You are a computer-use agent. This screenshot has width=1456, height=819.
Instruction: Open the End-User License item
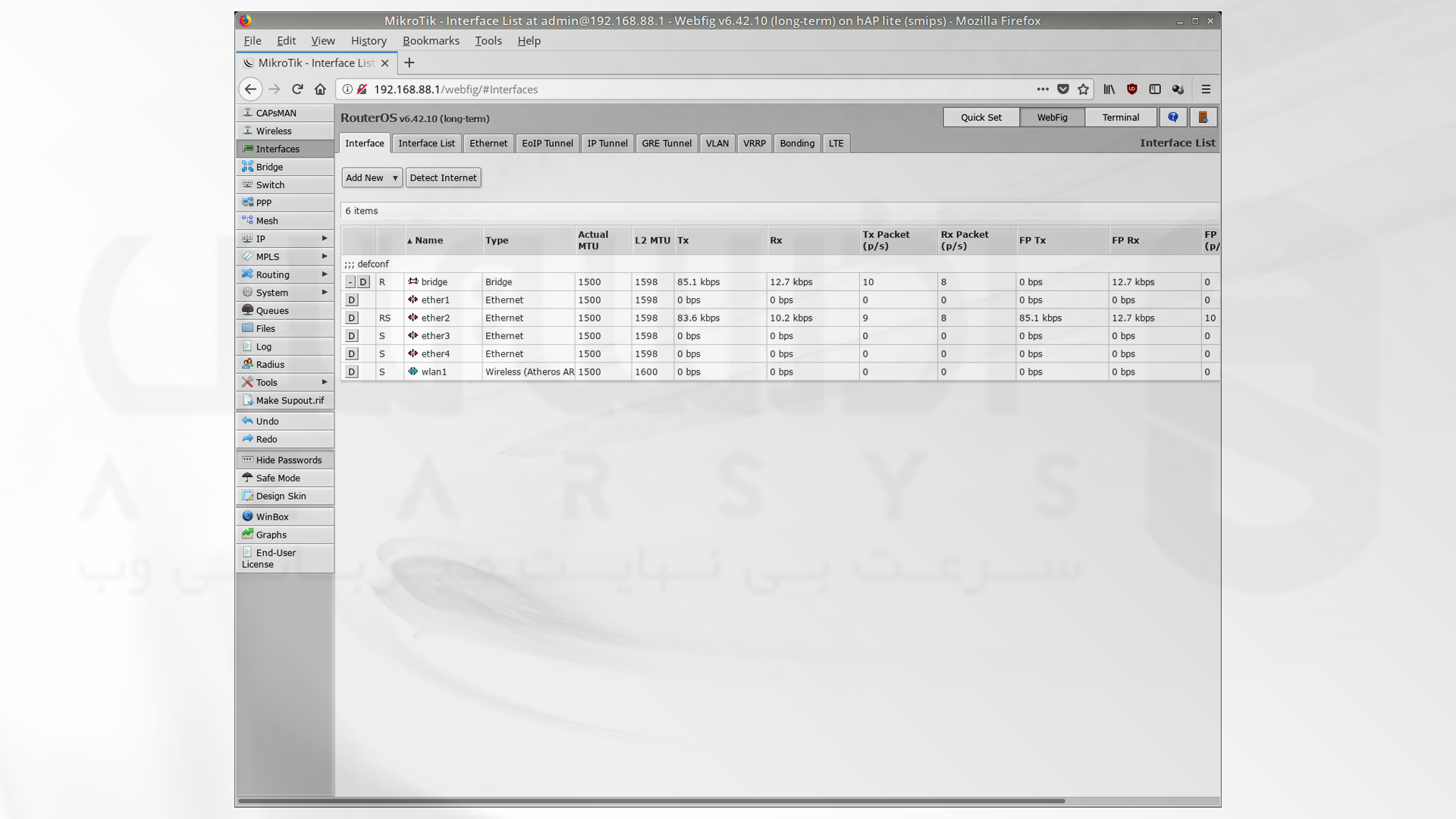click(x=284, y=559)
